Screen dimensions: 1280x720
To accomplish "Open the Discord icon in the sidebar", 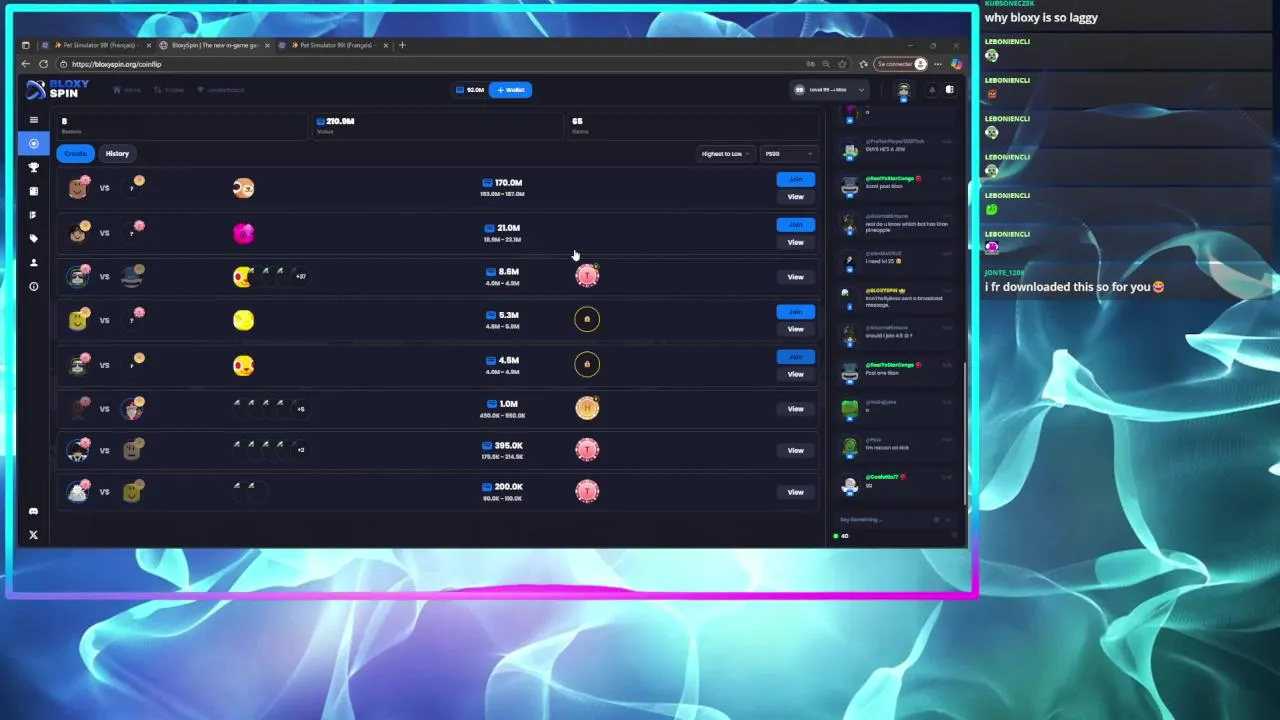I will (33, 511).
